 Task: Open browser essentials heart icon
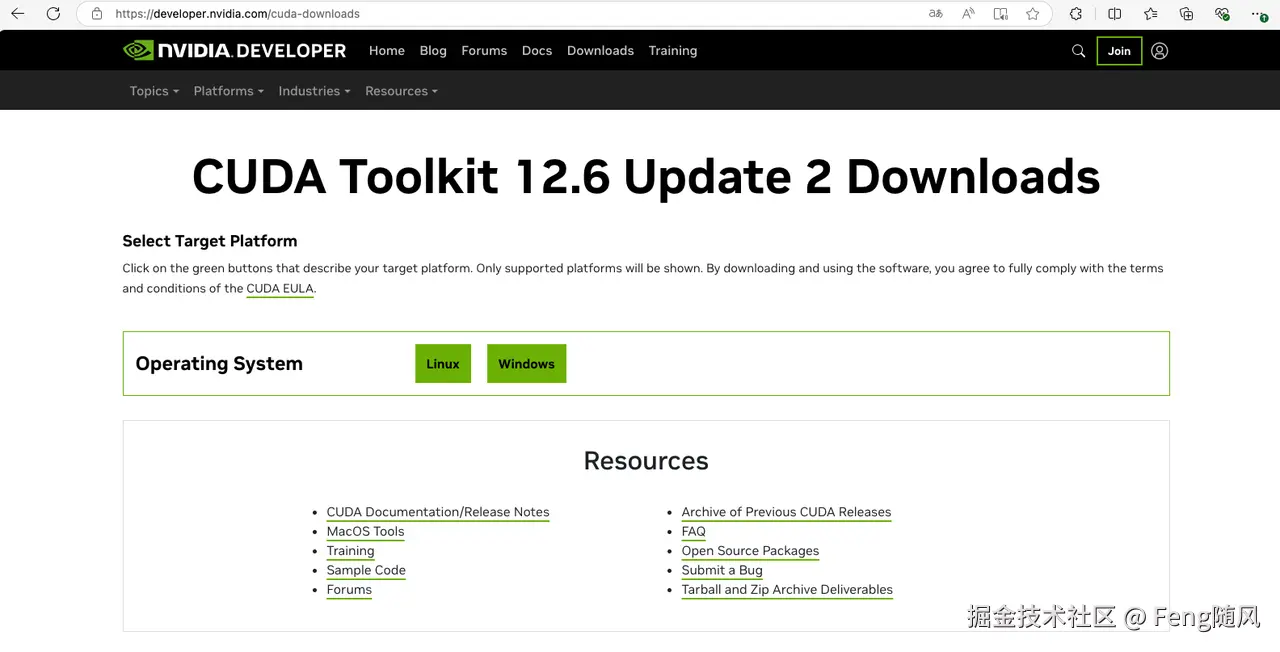tap(1222, 14)
